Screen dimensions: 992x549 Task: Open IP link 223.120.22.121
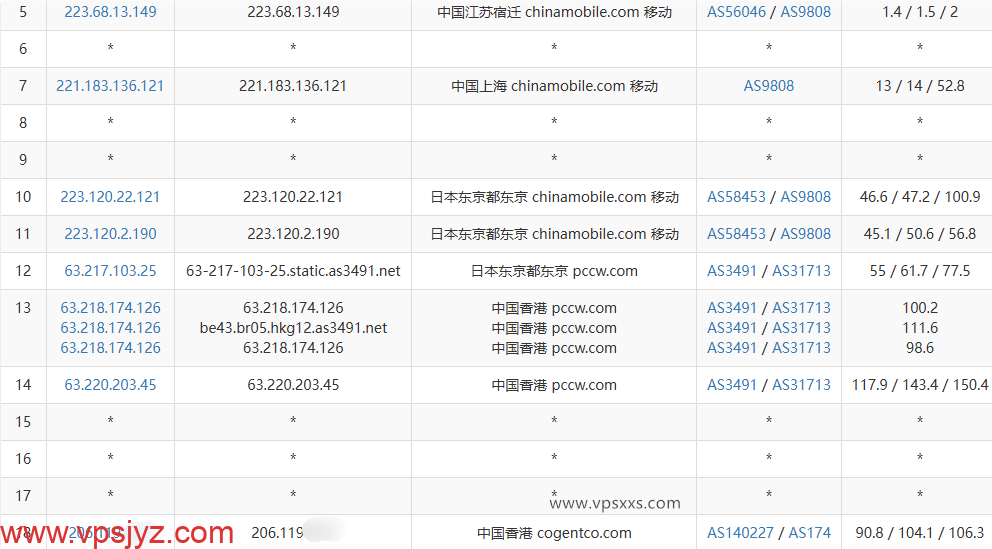tap(110, 197)
